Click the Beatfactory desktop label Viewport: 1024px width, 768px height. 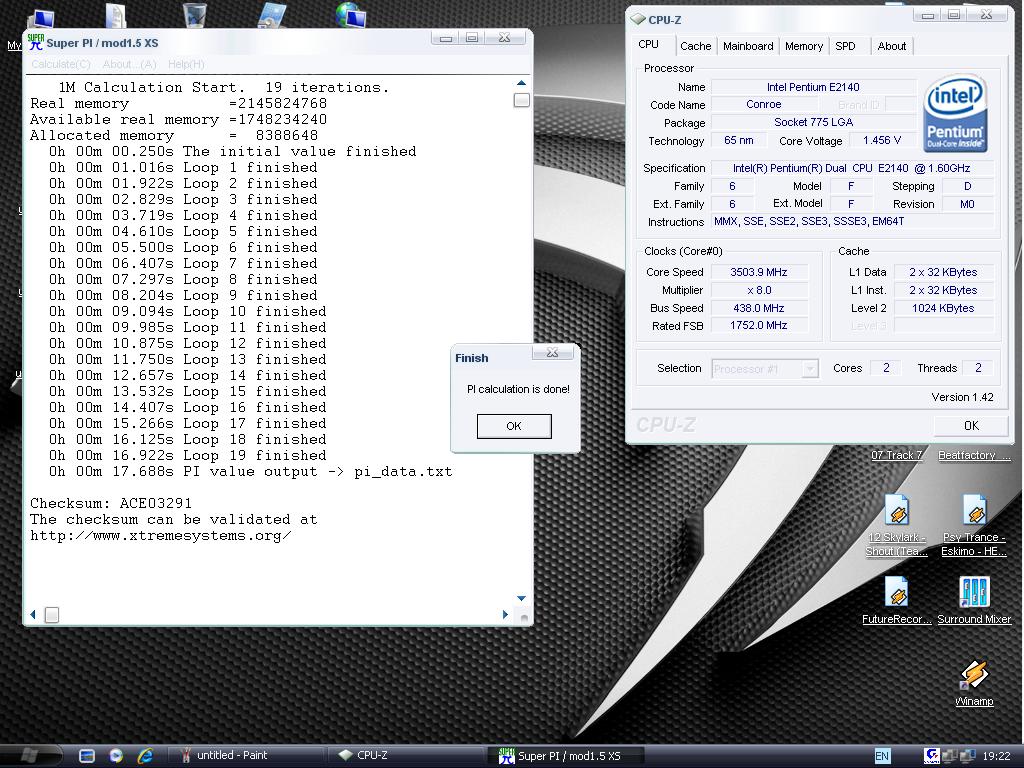(974, 455)
